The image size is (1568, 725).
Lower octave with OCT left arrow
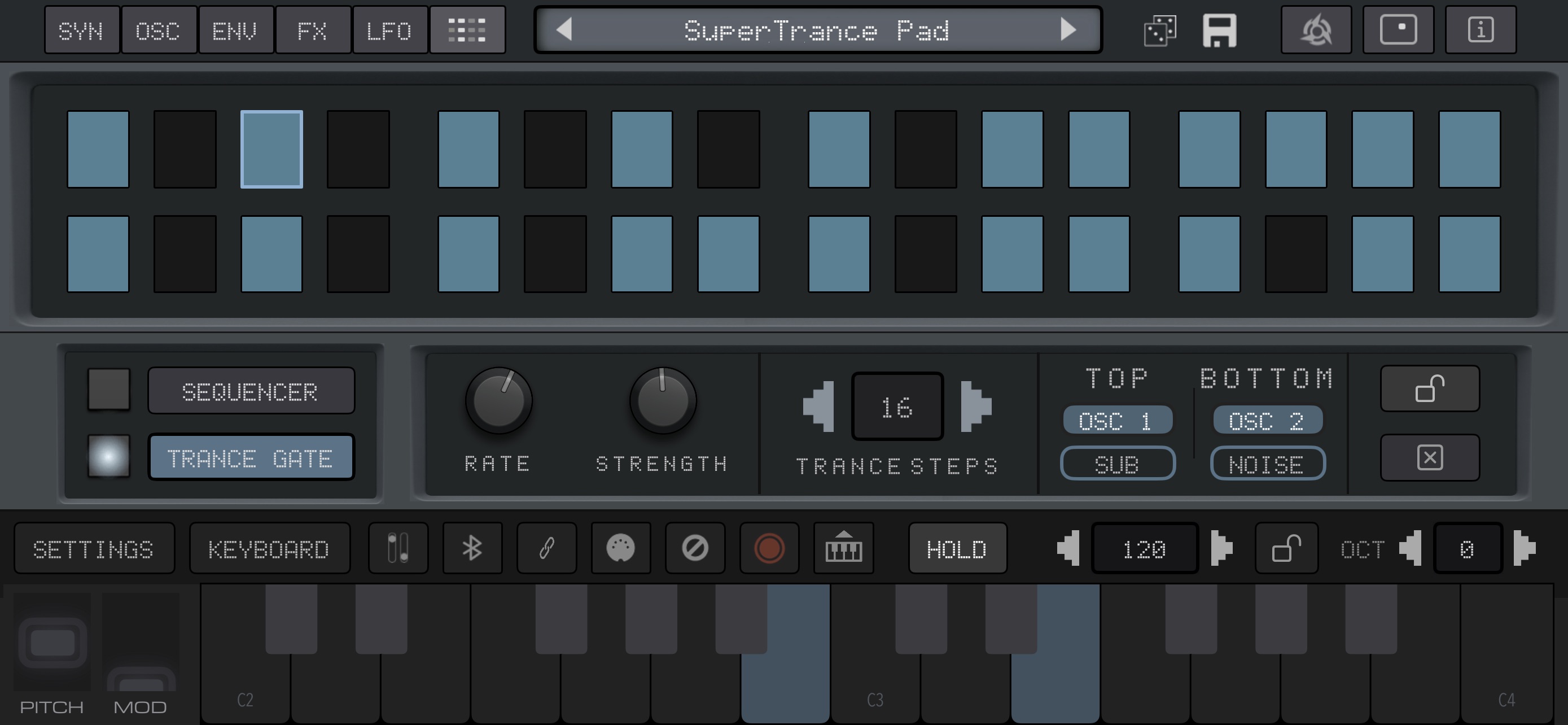coord(1411,548)
